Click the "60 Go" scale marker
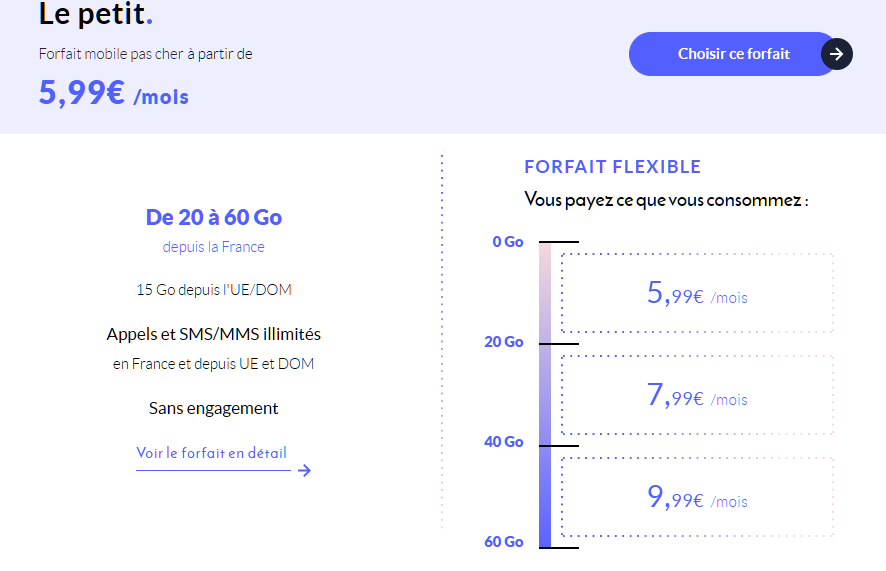The image size is (886, 571). 504,542
